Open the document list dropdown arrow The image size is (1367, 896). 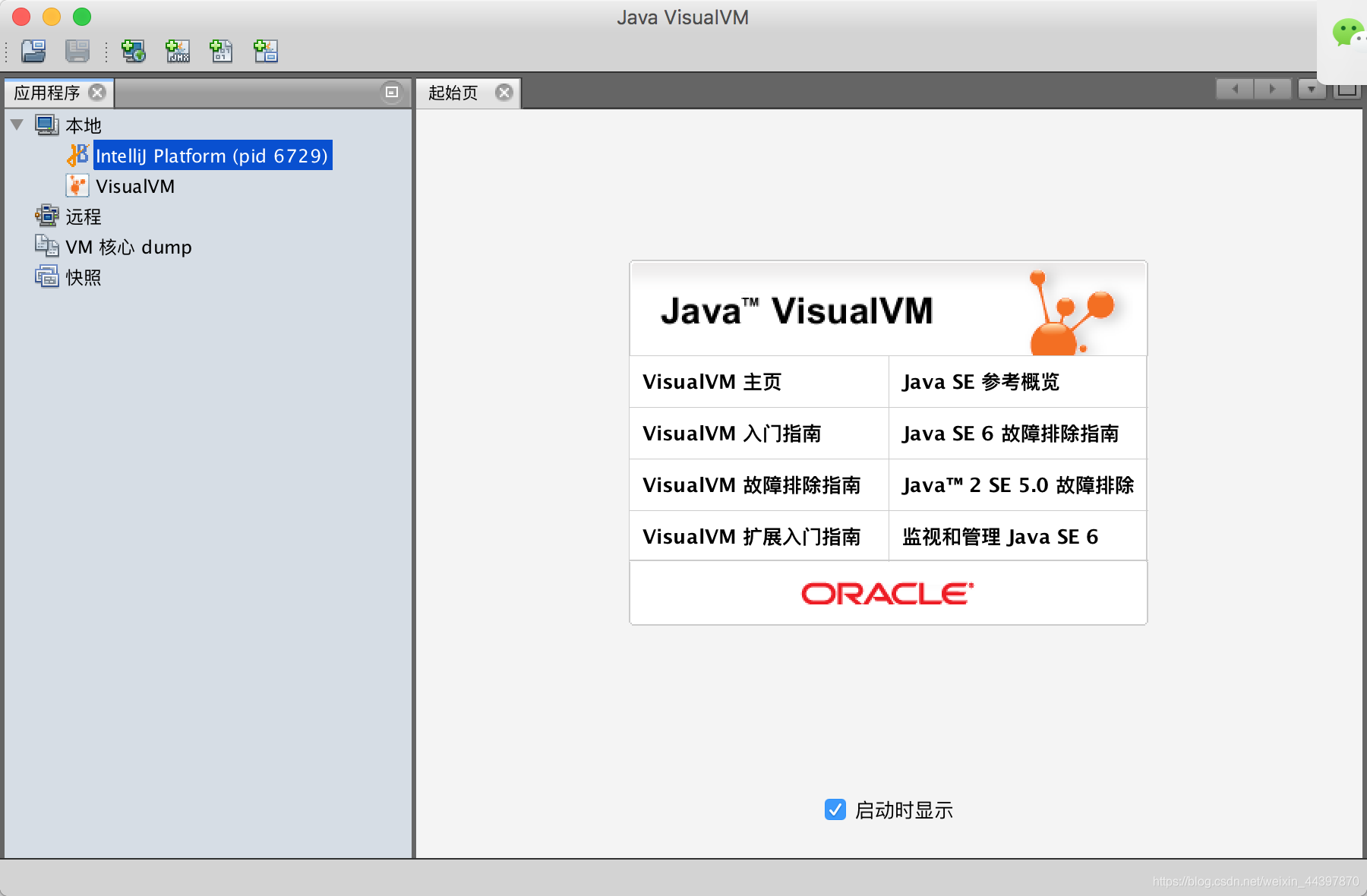[1312, 89]
